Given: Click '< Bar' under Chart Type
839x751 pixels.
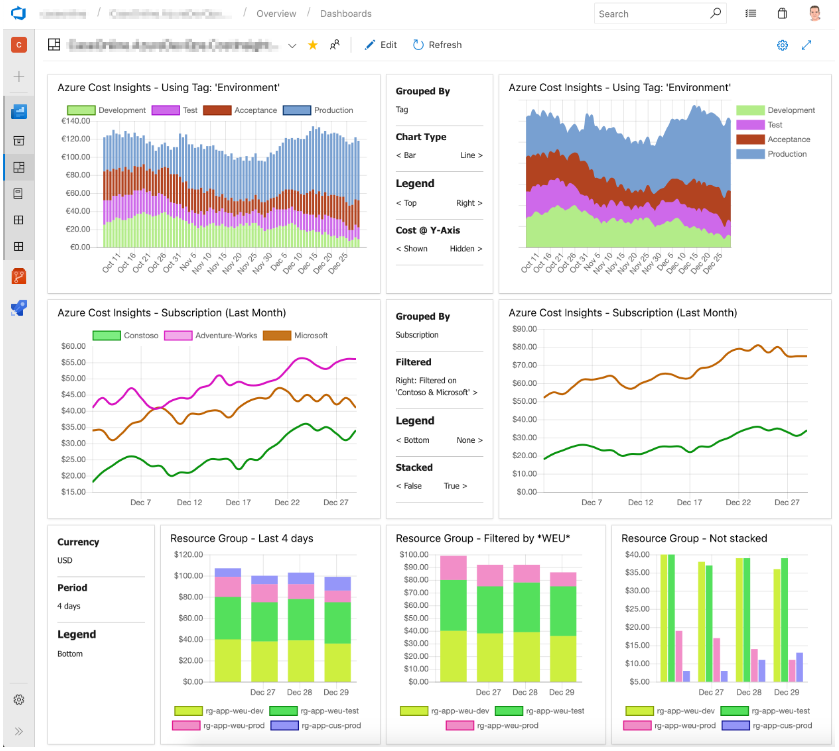Looking at the screenshot, I should click(406, 155).
